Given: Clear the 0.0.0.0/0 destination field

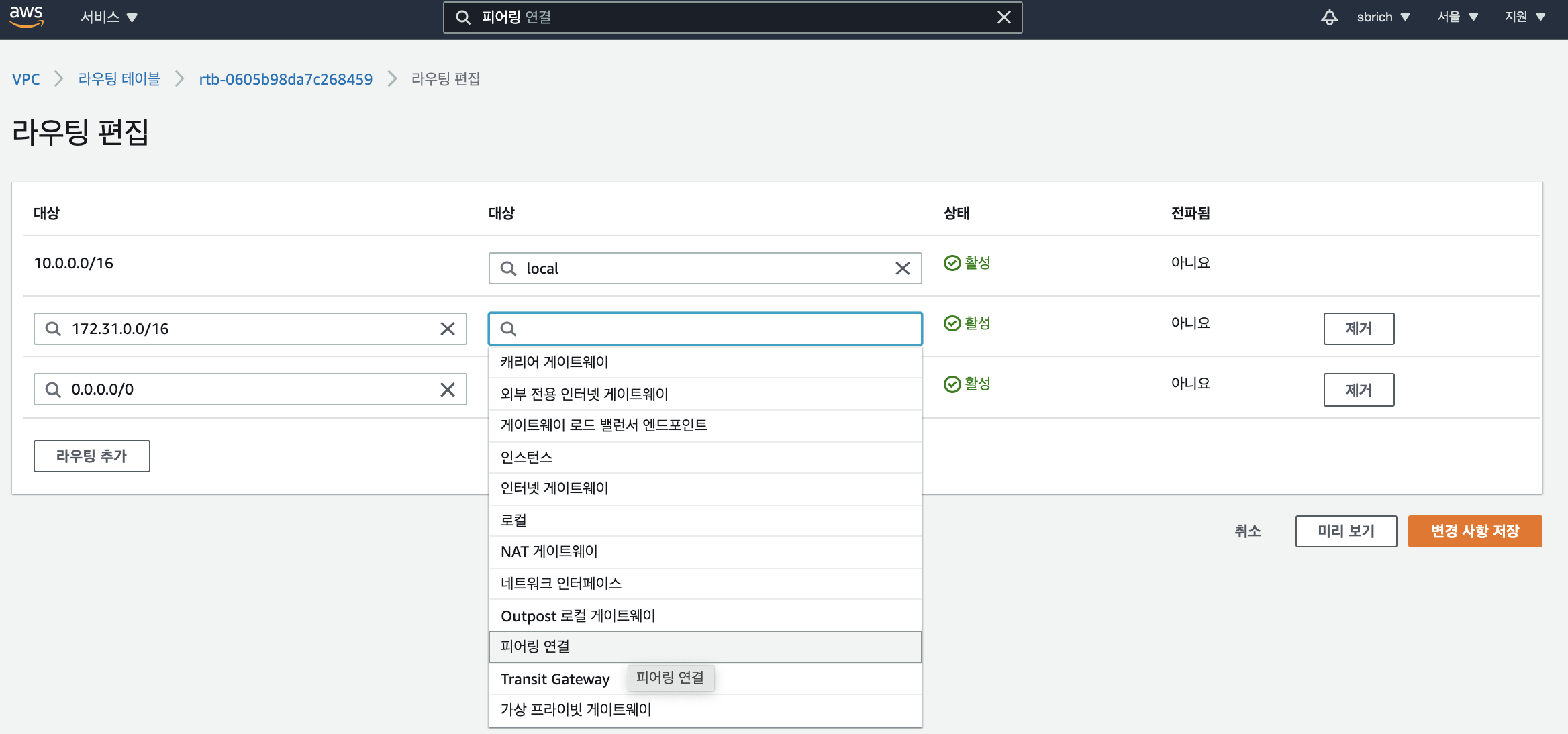Looking at the screenshot, I should [447, 390].
